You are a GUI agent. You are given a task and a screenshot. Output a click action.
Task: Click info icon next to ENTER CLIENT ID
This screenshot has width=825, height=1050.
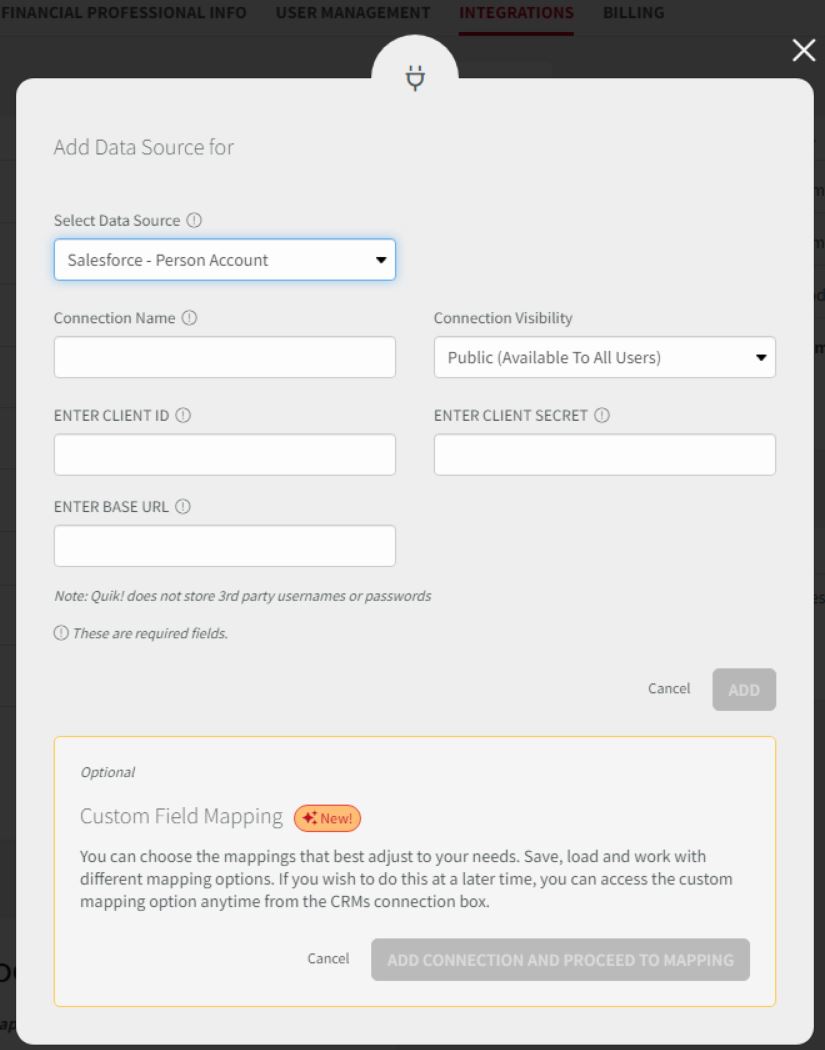click(183, 415)
